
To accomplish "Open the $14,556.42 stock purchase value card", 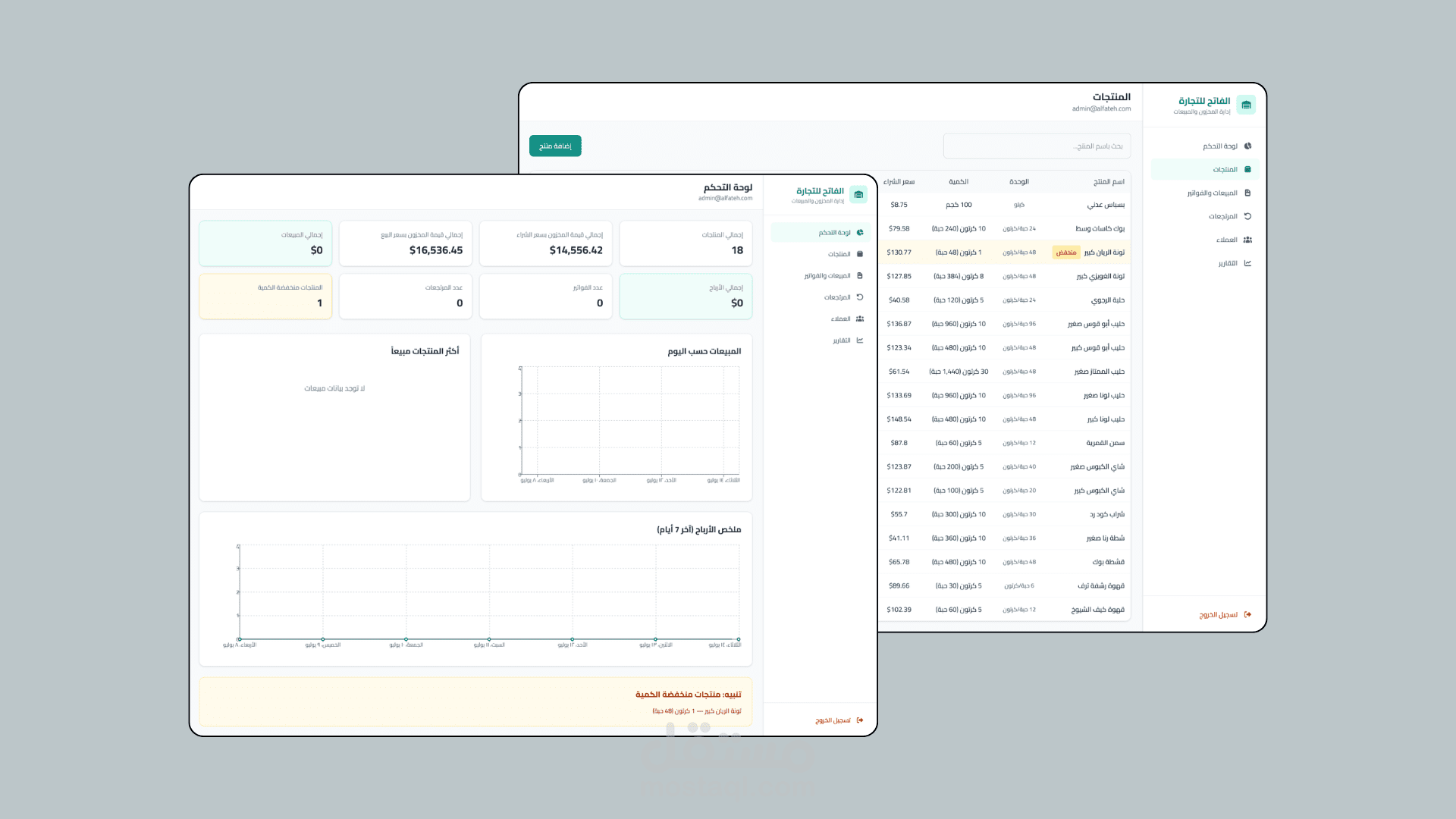I will (546, 243).
